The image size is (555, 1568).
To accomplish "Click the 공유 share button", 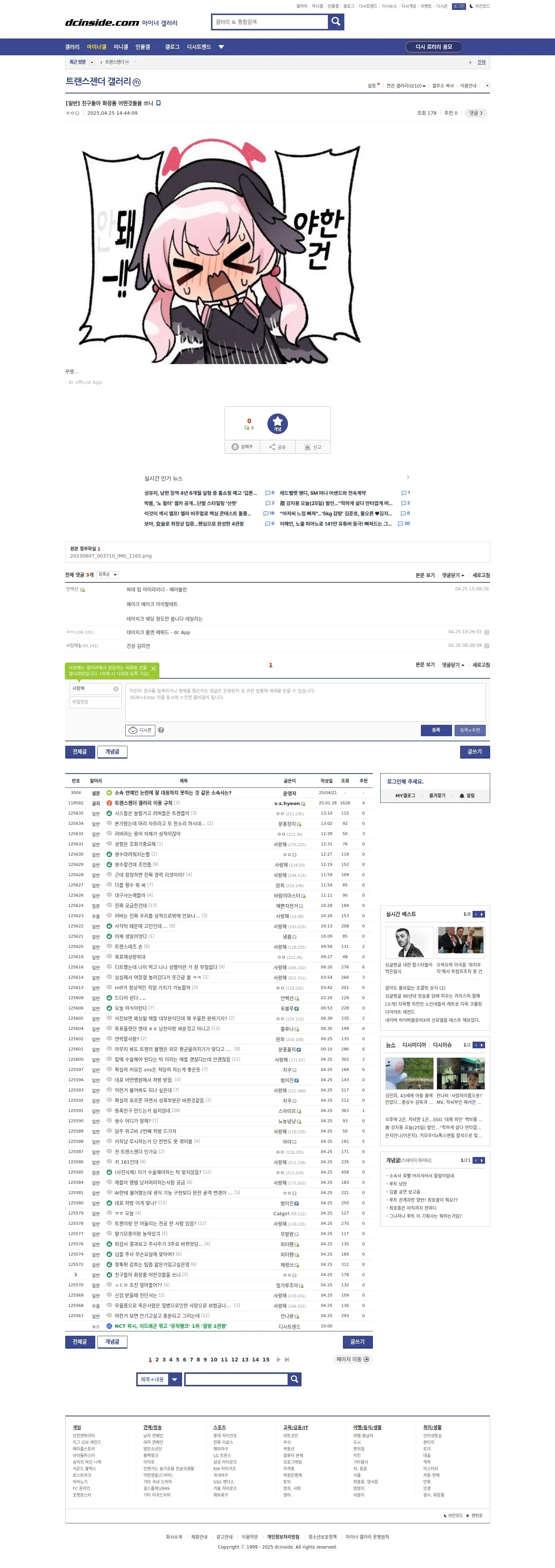I will [278, 447].
